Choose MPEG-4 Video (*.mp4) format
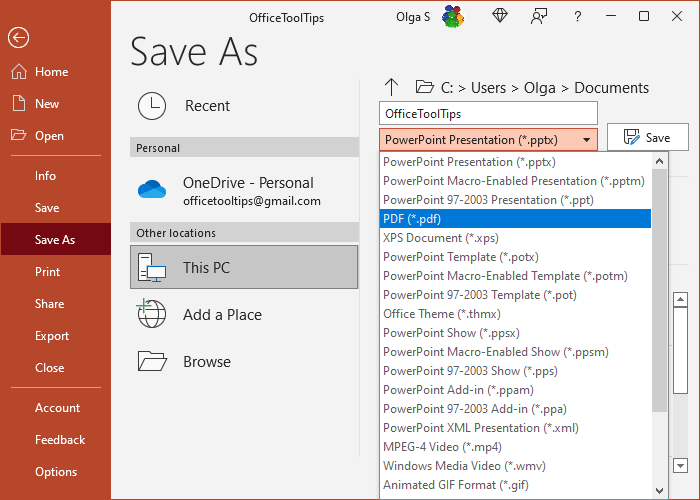This screenshot has height=500, width=700. coord(515,446)
